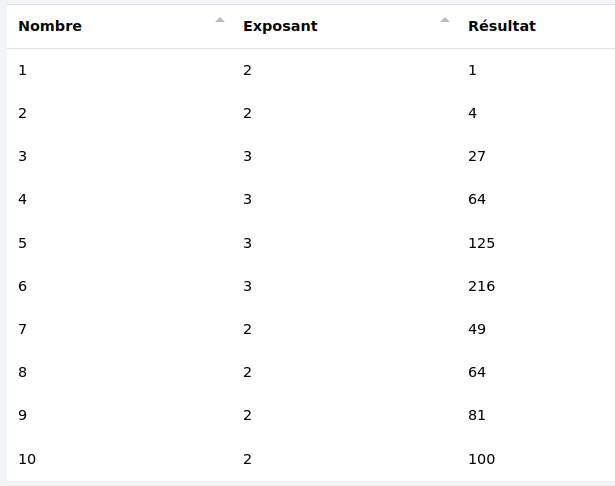Sort table by the Nombre column label

pyautogui.click(x=50, y=27)
